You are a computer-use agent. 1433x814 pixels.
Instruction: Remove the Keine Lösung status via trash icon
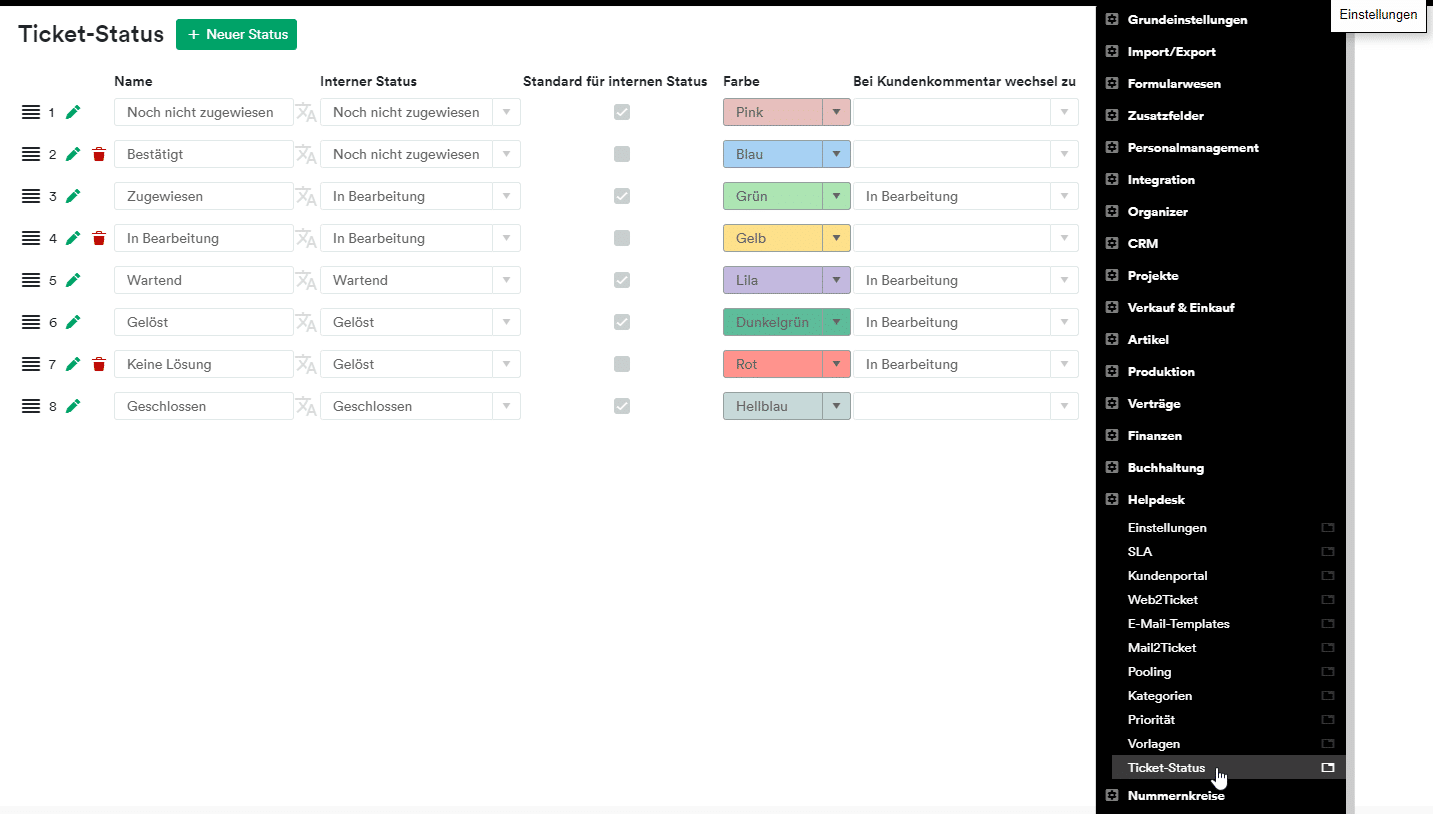point(98,364)
